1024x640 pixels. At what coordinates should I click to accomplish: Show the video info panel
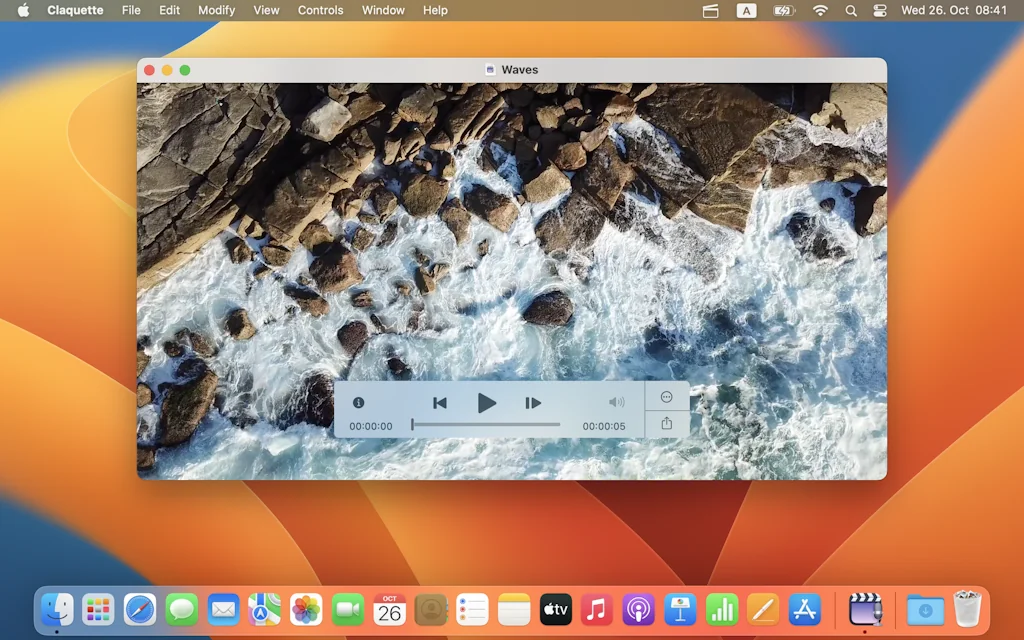[x=358, y=403]
